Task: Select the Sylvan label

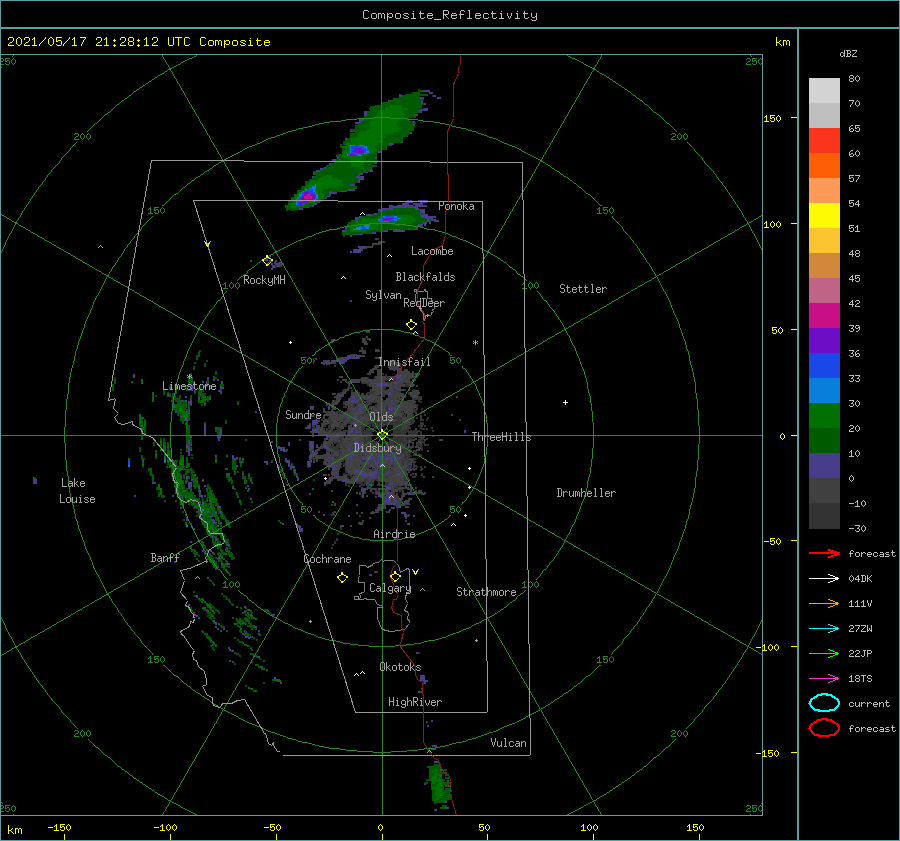Action: [383, 295]
